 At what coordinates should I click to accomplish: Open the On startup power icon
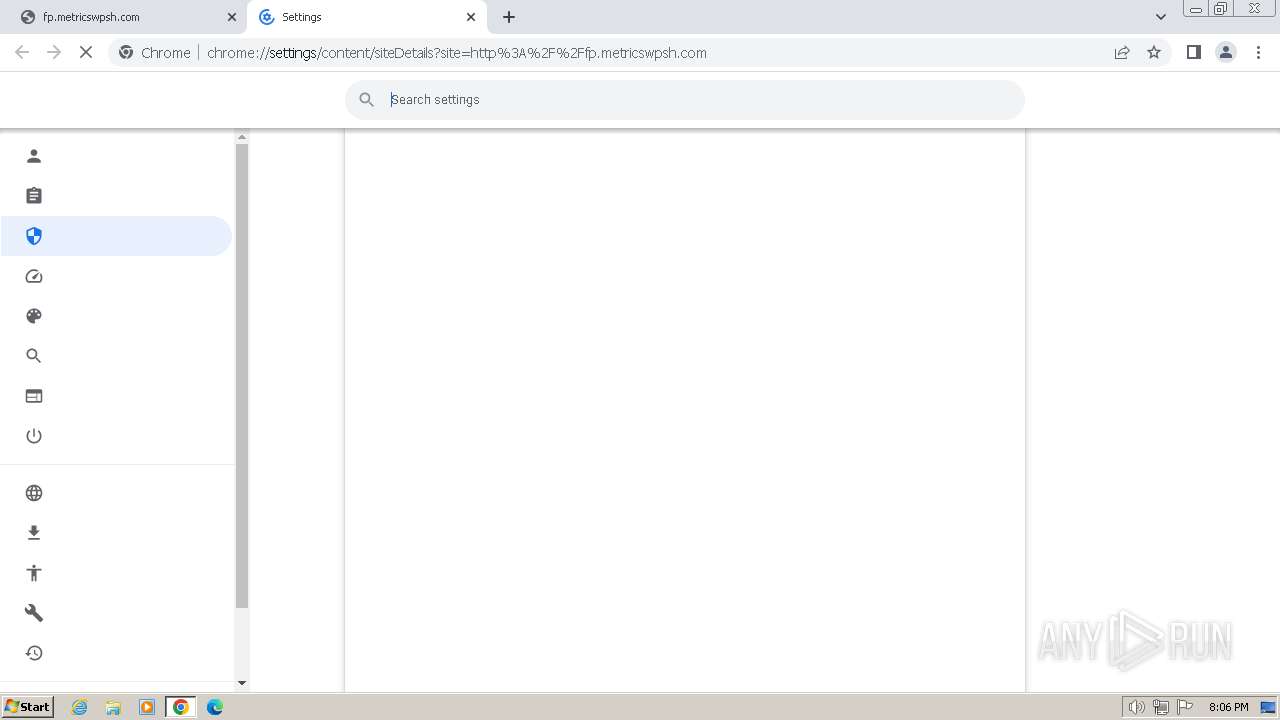point(34,436)
